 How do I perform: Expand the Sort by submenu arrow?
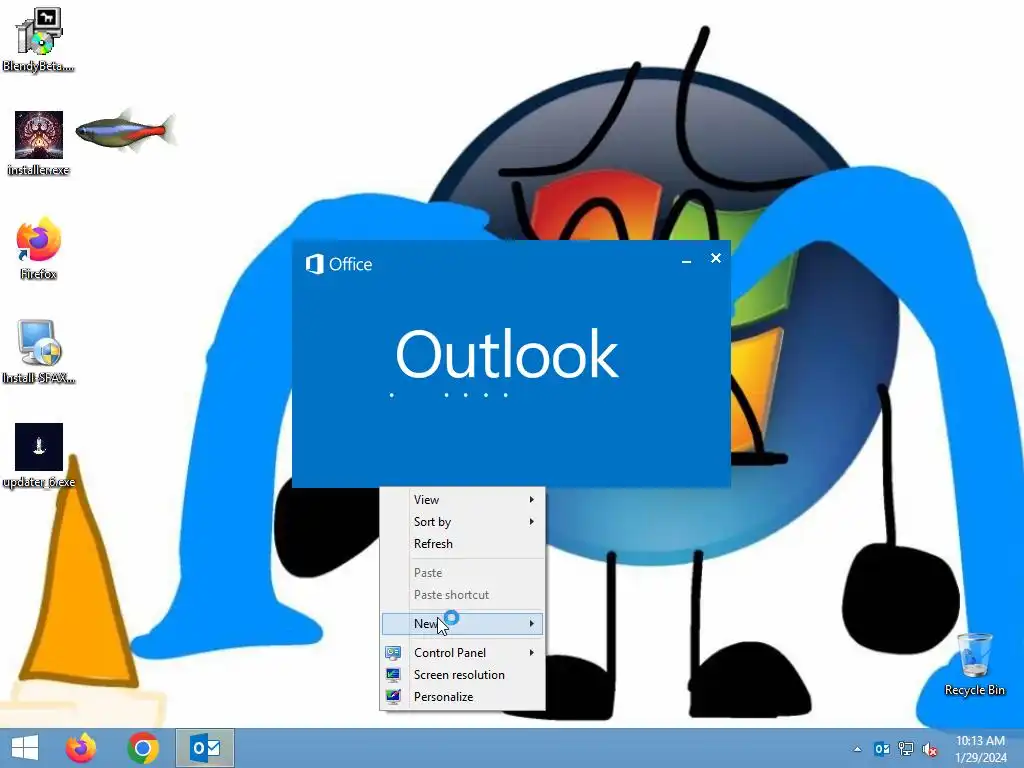coord(532,522)
